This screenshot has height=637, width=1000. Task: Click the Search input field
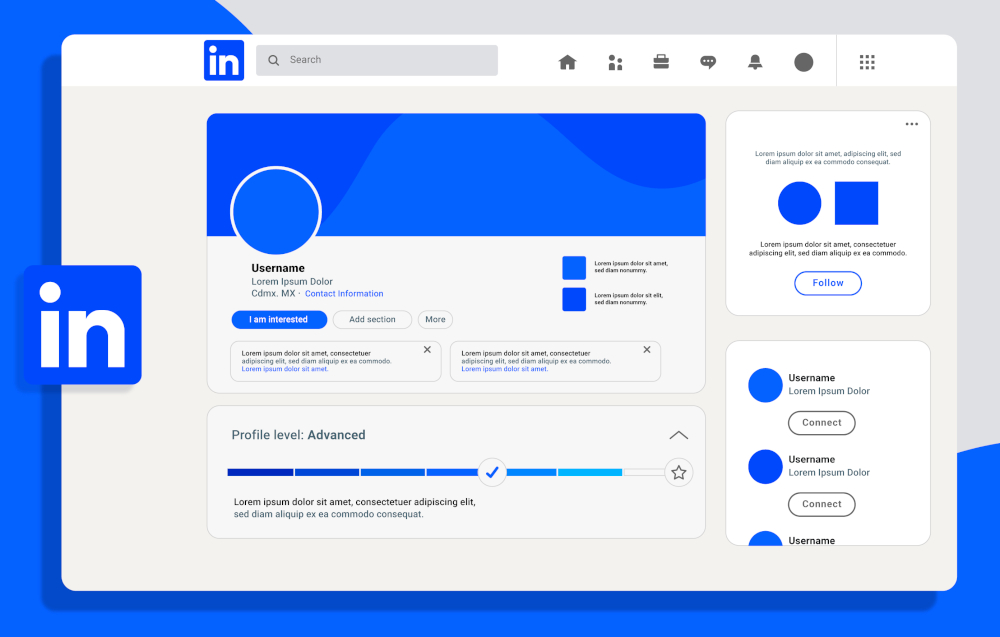tap(377, 61)
